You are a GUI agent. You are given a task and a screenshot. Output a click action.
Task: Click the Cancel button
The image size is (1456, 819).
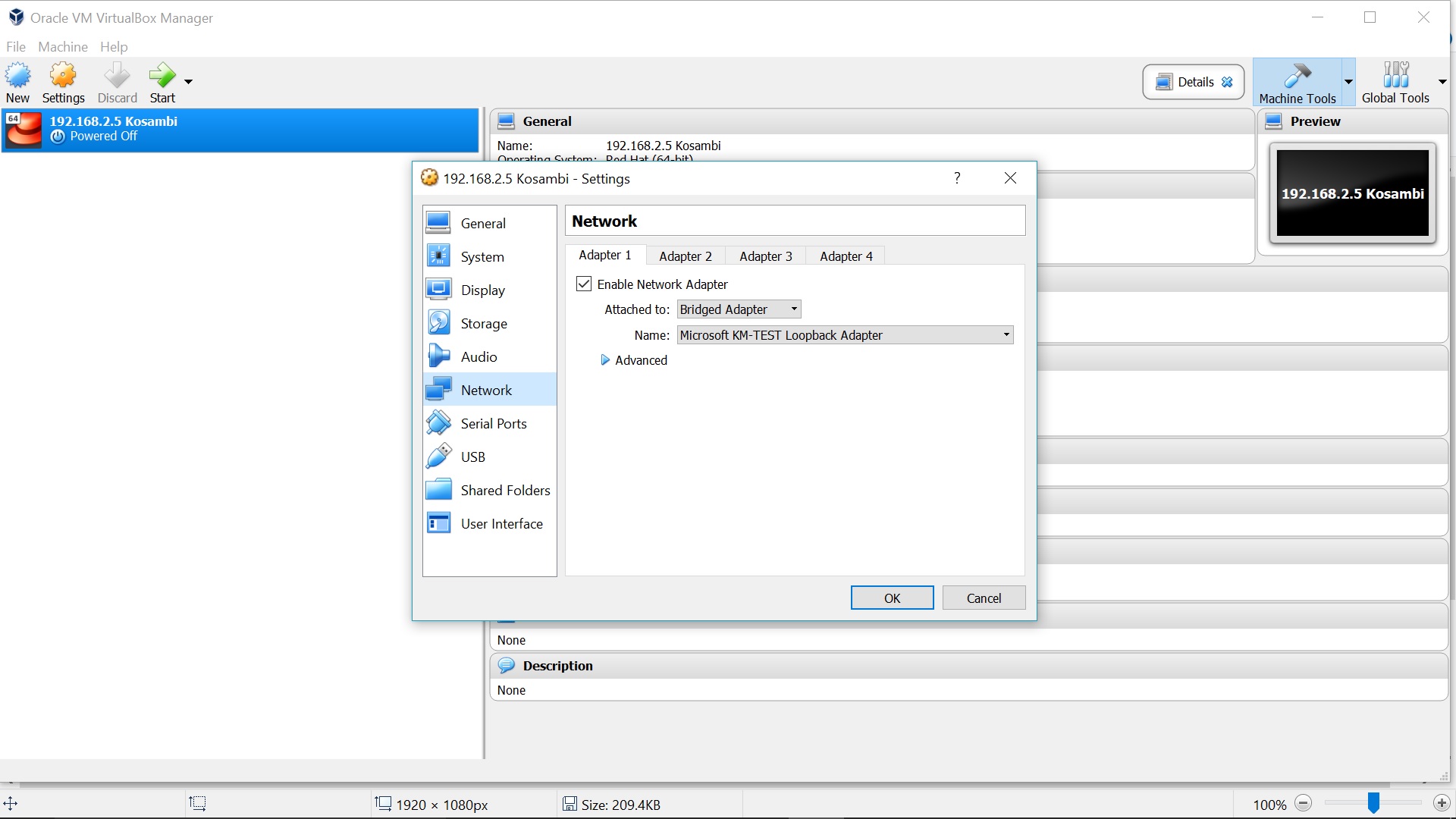984,598
